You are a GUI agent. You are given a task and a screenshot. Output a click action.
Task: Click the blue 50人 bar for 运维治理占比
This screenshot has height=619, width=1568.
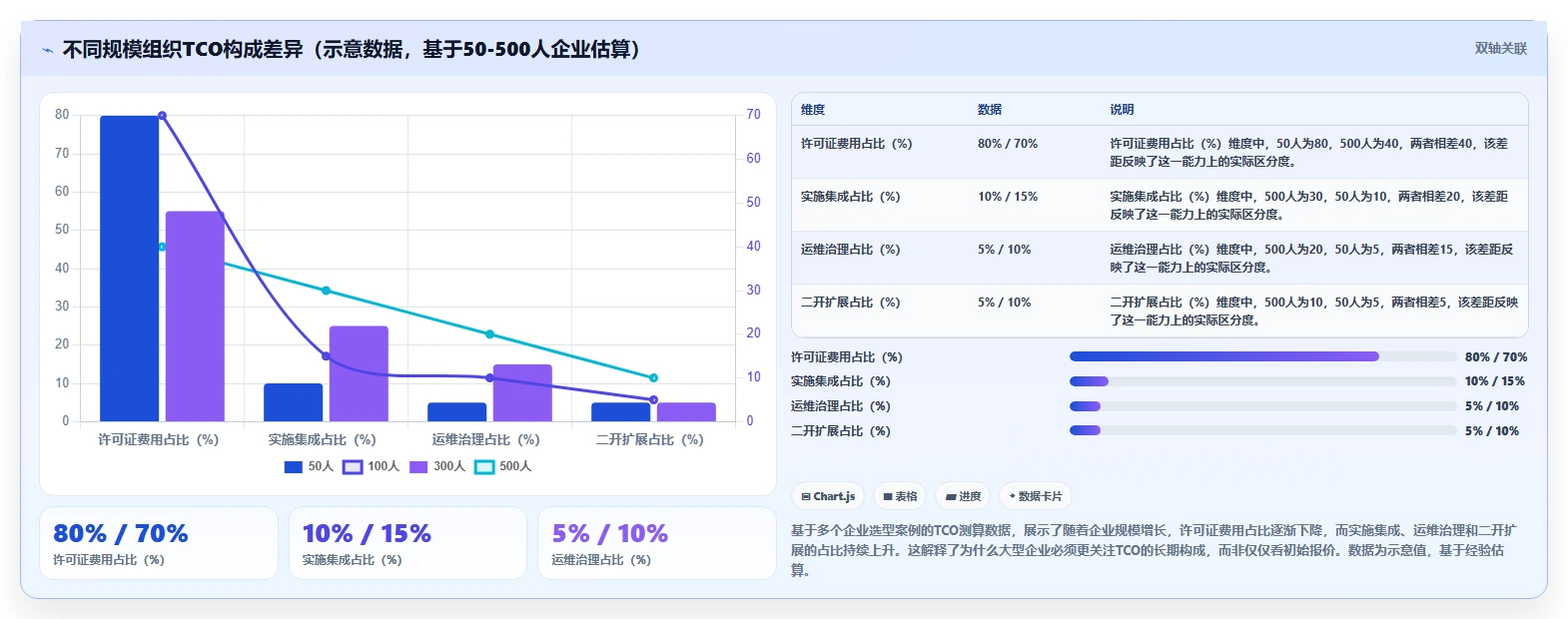pyautogui.click(x=457, y=411)
